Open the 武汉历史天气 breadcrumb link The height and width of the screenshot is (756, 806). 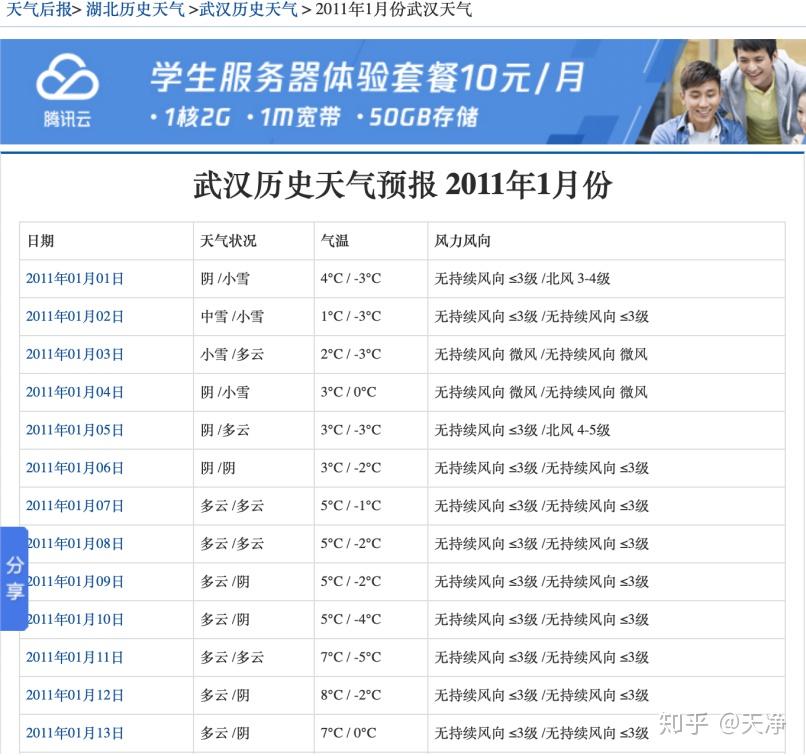coord(248,9)
